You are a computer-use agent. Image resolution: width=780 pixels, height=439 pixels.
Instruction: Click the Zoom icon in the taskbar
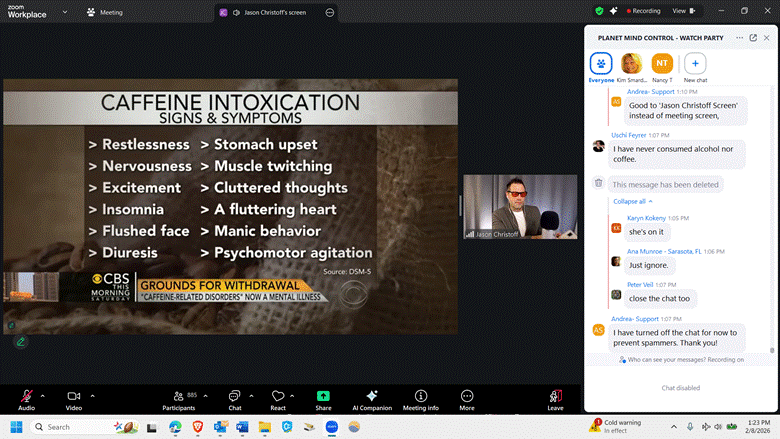tap(332, 427)
